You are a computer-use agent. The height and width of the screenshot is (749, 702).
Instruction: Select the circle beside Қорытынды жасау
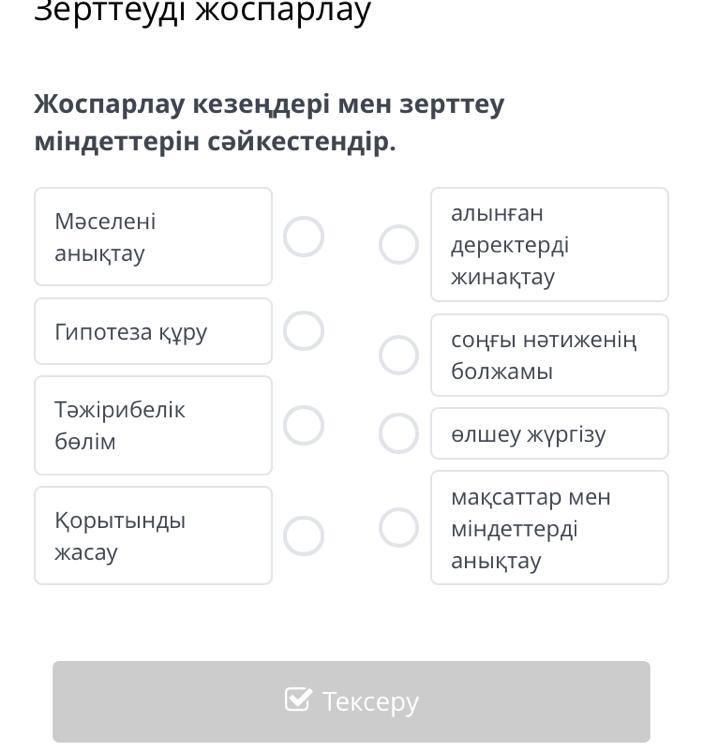pos(303,535)
